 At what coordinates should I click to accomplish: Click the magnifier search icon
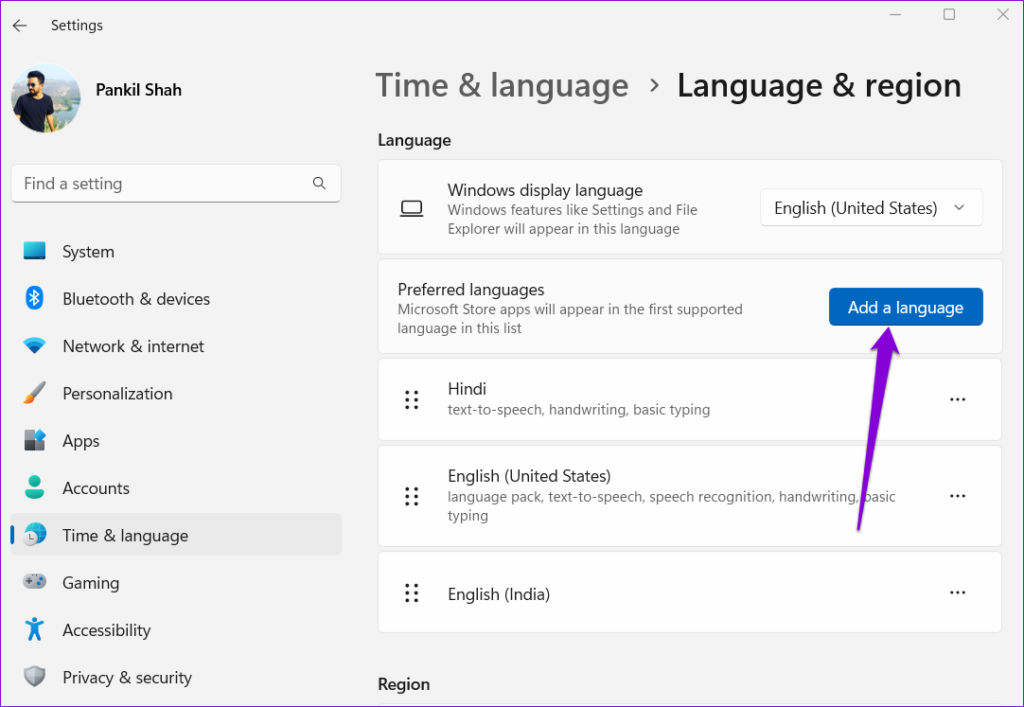click(x=319, y=183)
